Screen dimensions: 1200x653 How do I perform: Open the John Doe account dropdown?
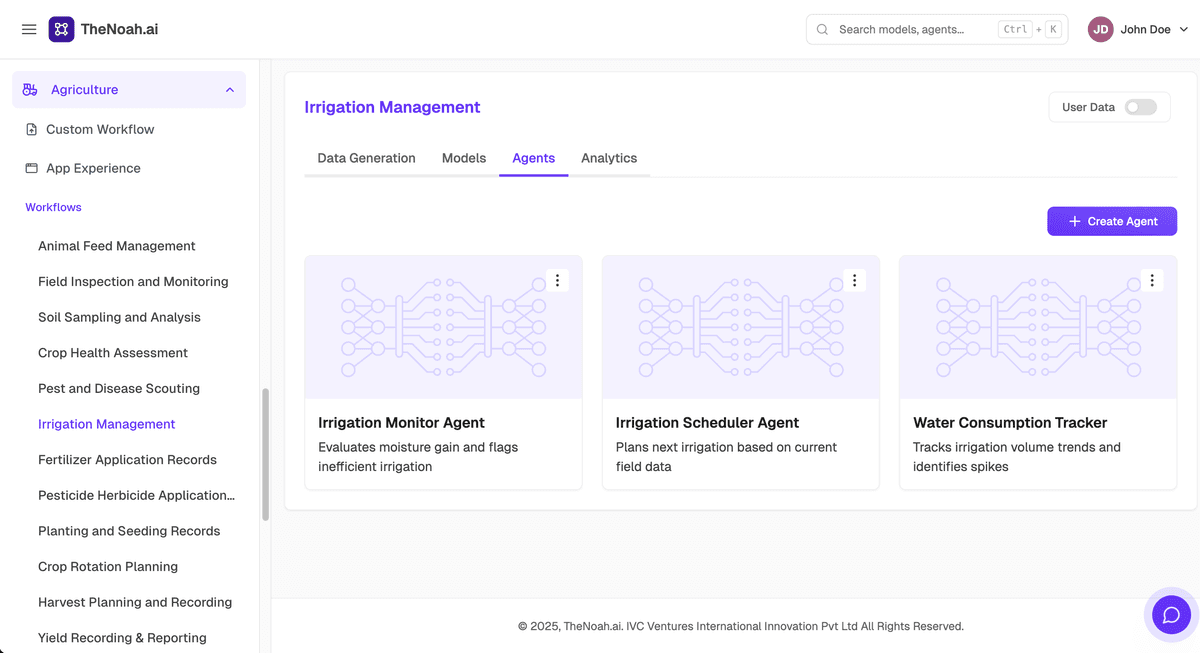tap(1139, 30)
